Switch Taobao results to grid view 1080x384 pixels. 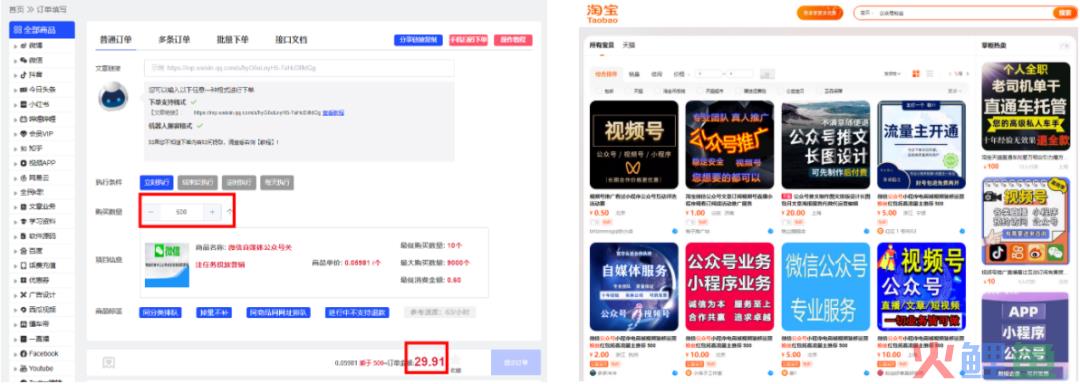916,74
